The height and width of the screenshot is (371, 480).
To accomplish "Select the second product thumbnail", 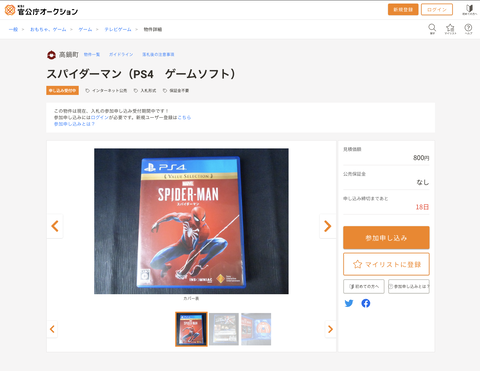I will click(224, 329).
